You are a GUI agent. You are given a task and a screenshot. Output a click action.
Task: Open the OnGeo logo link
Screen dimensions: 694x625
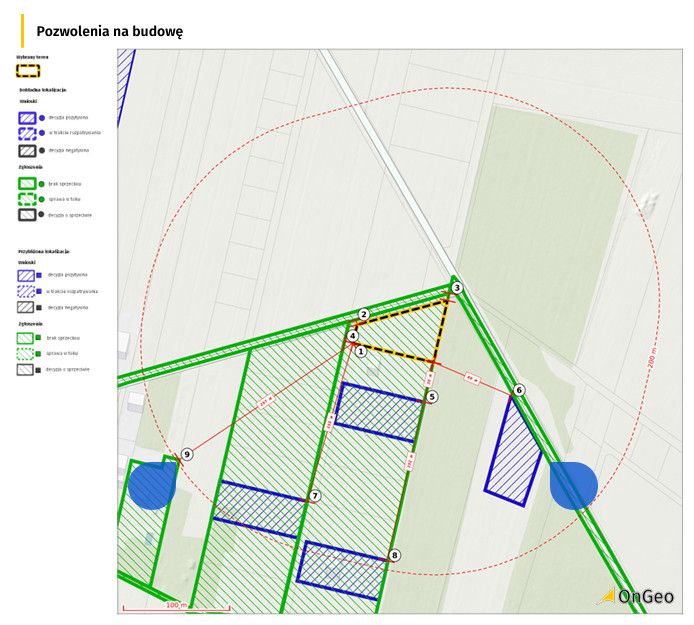click(x=637, y=597)
